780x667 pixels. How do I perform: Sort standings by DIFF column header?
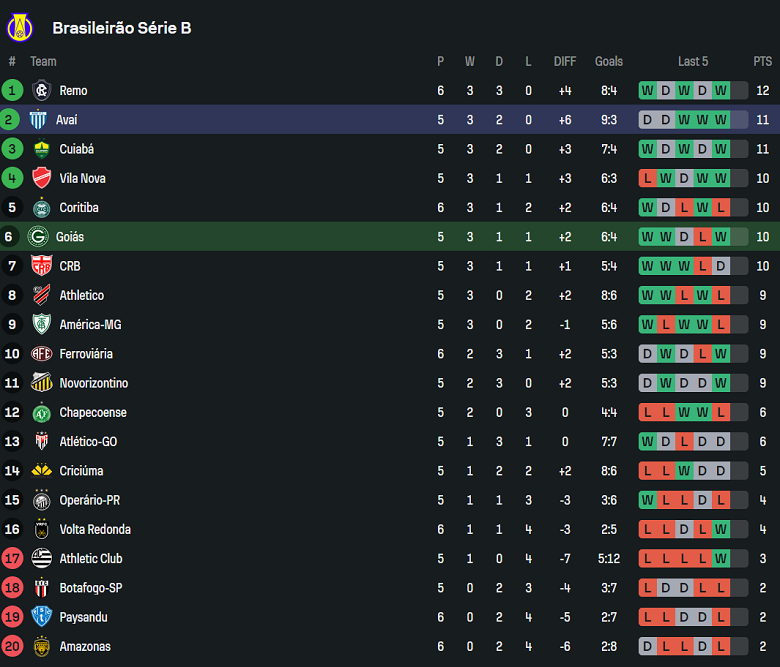click(565, 62)
